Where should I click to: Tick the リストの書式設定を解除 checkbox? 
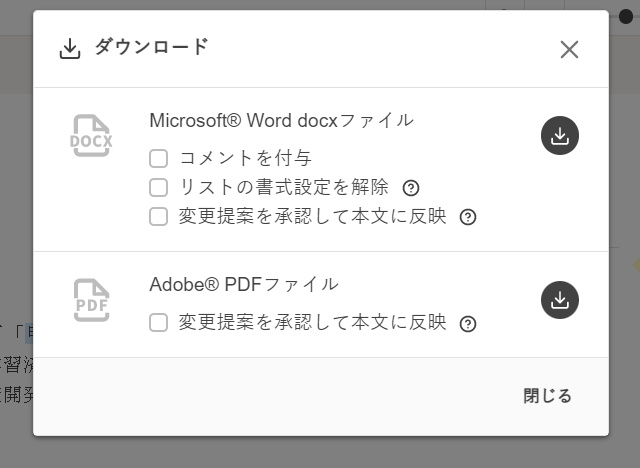(158, 187)
